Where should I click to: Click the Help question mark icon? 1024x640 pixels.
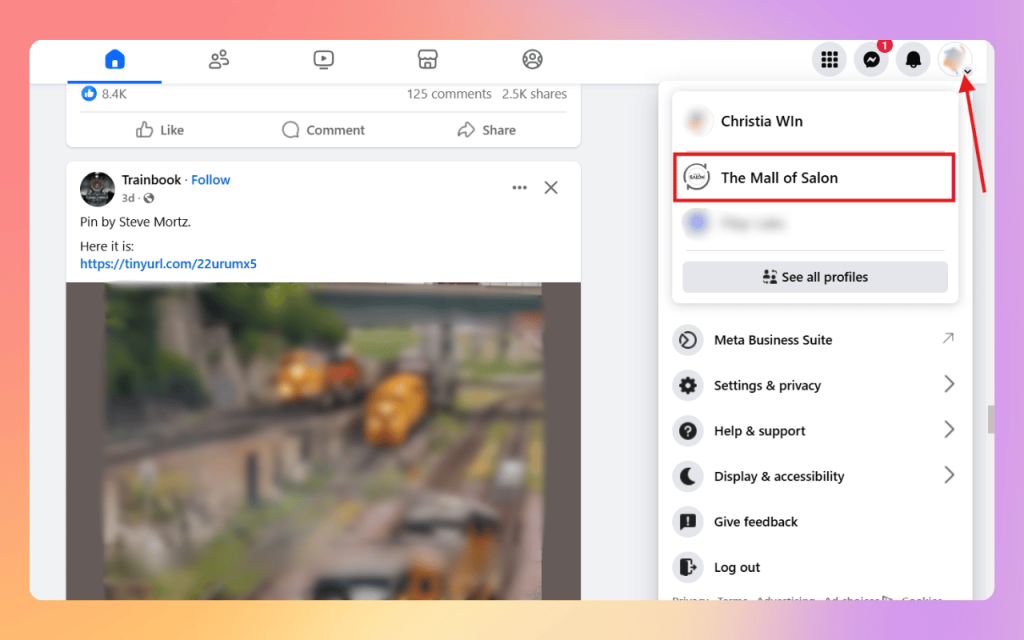[x=688, y=431]
